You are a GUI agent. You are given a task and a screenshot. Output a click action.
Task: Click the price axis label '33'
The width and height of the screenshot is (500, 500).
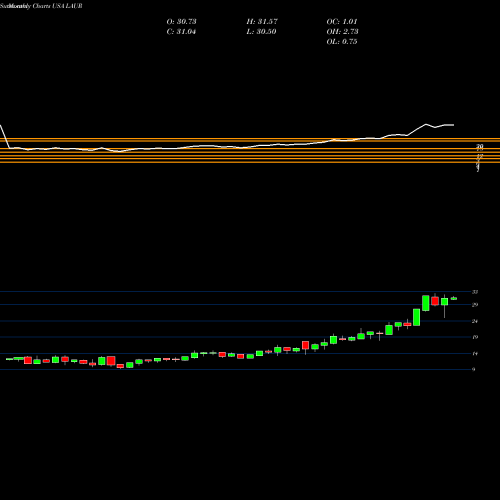pos(475,292)
